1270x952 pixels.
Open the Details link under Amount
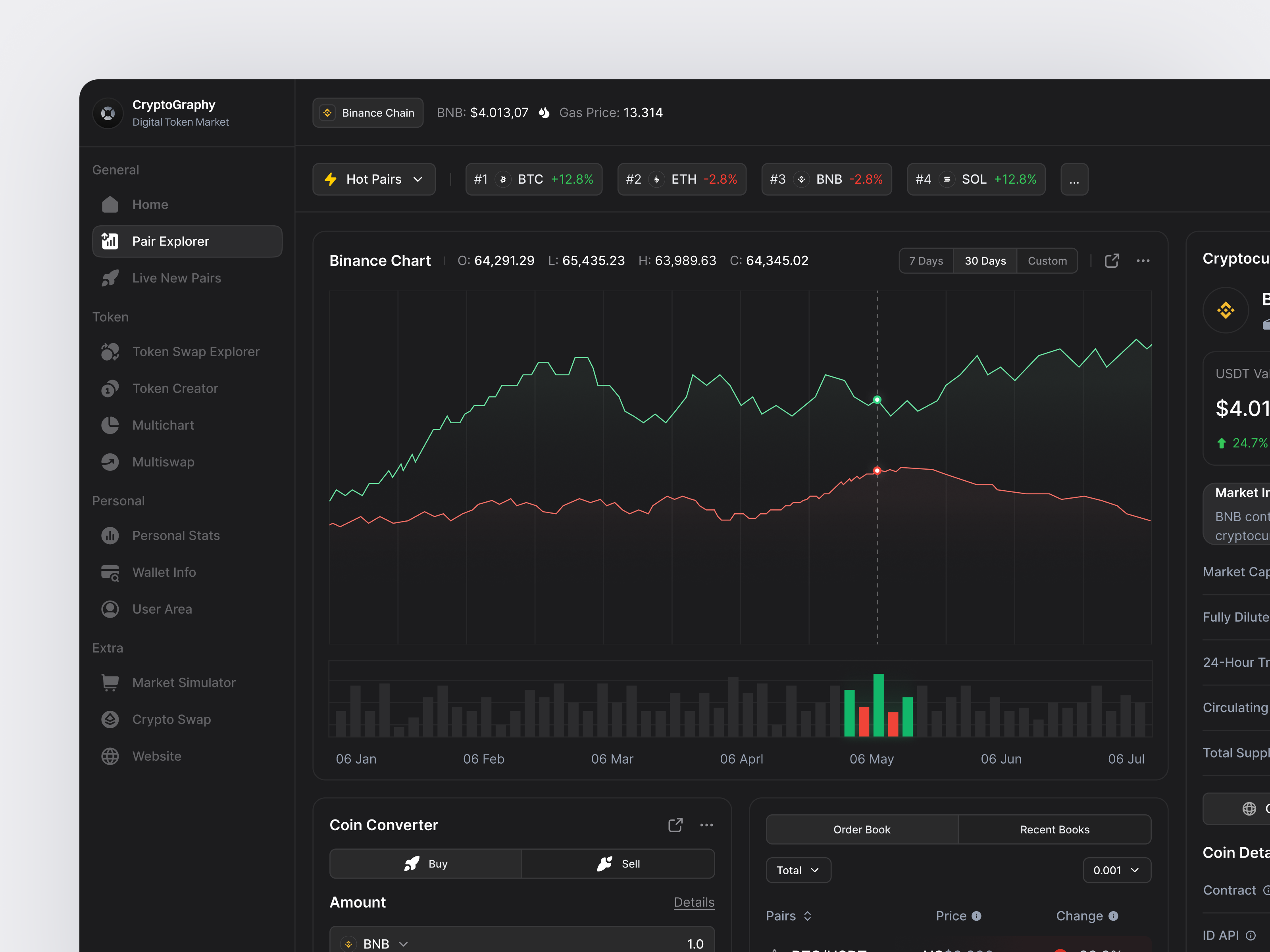coord(694,902)
